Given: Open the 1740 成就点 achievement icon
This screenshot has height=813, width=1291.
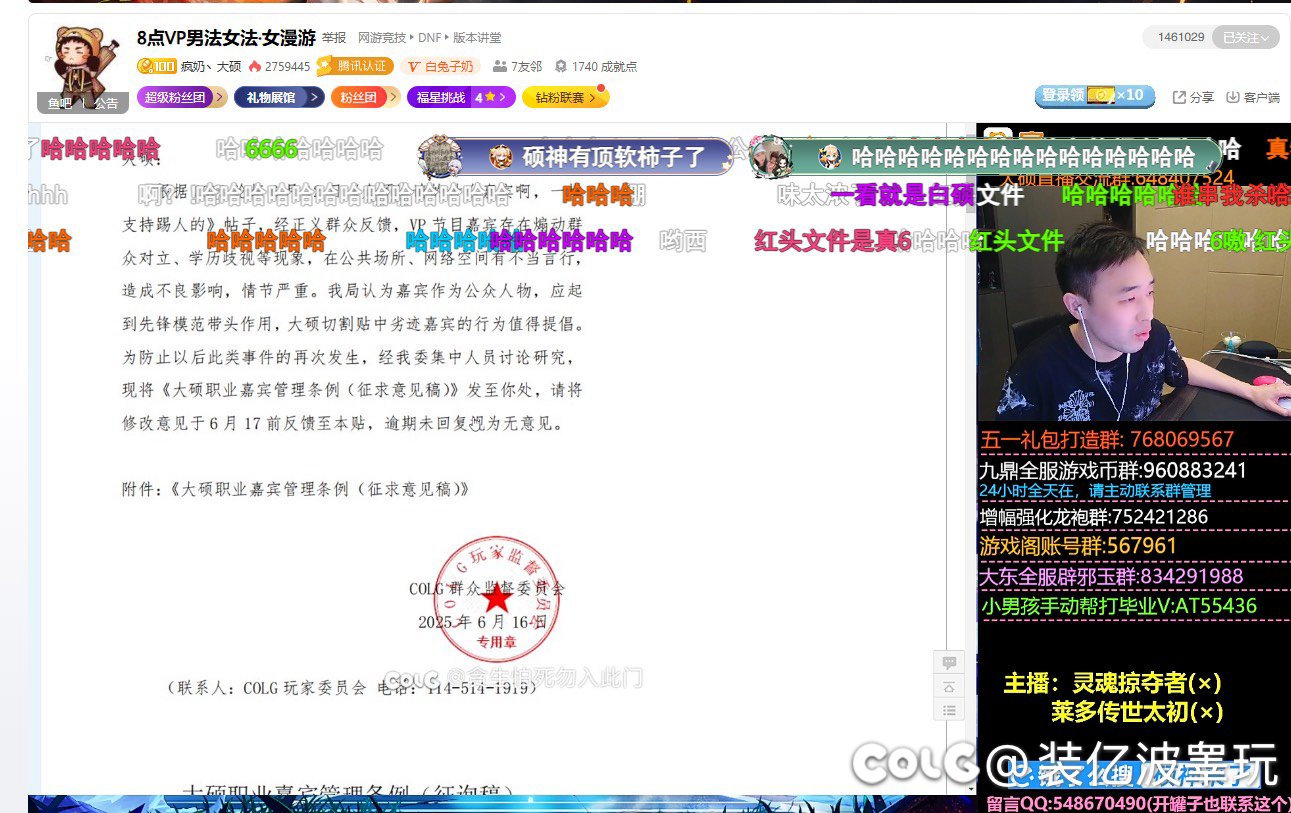Looking at the screenshot, I should 561,66.
